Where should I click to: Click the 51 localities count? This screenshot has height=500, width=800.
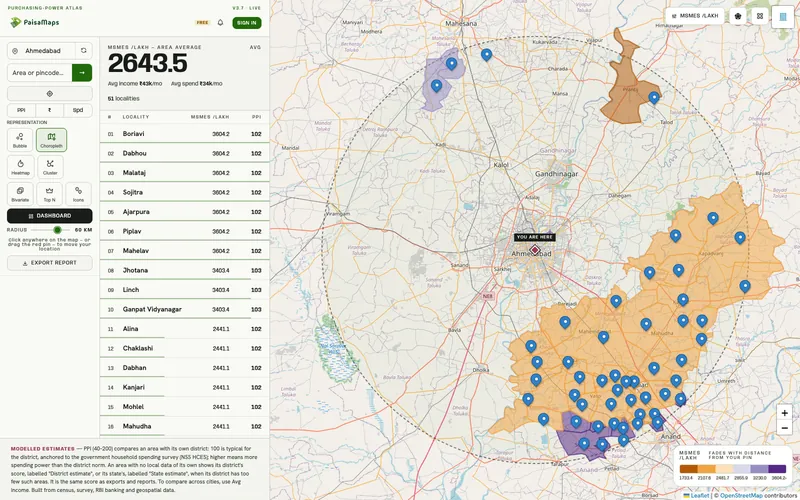point(123,98)
